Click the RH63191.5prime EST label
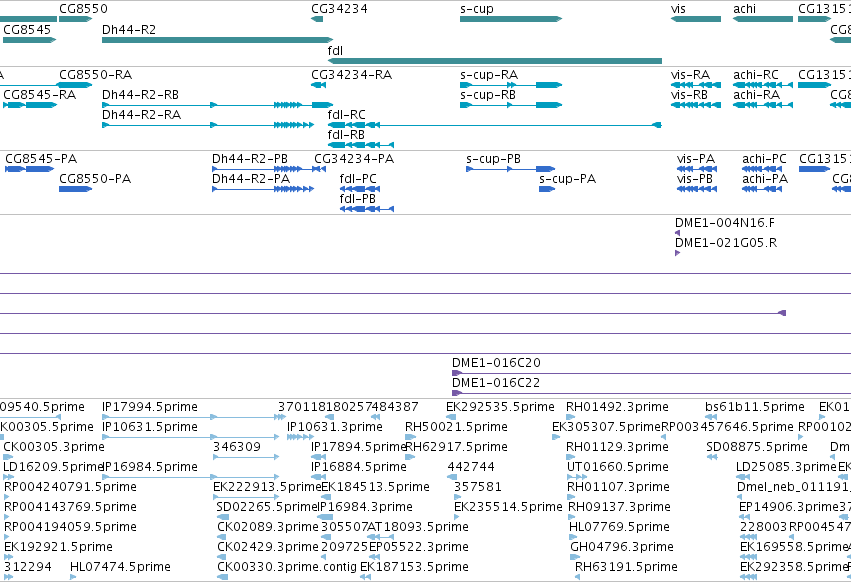The image size is (851, 582). (626, 568)
